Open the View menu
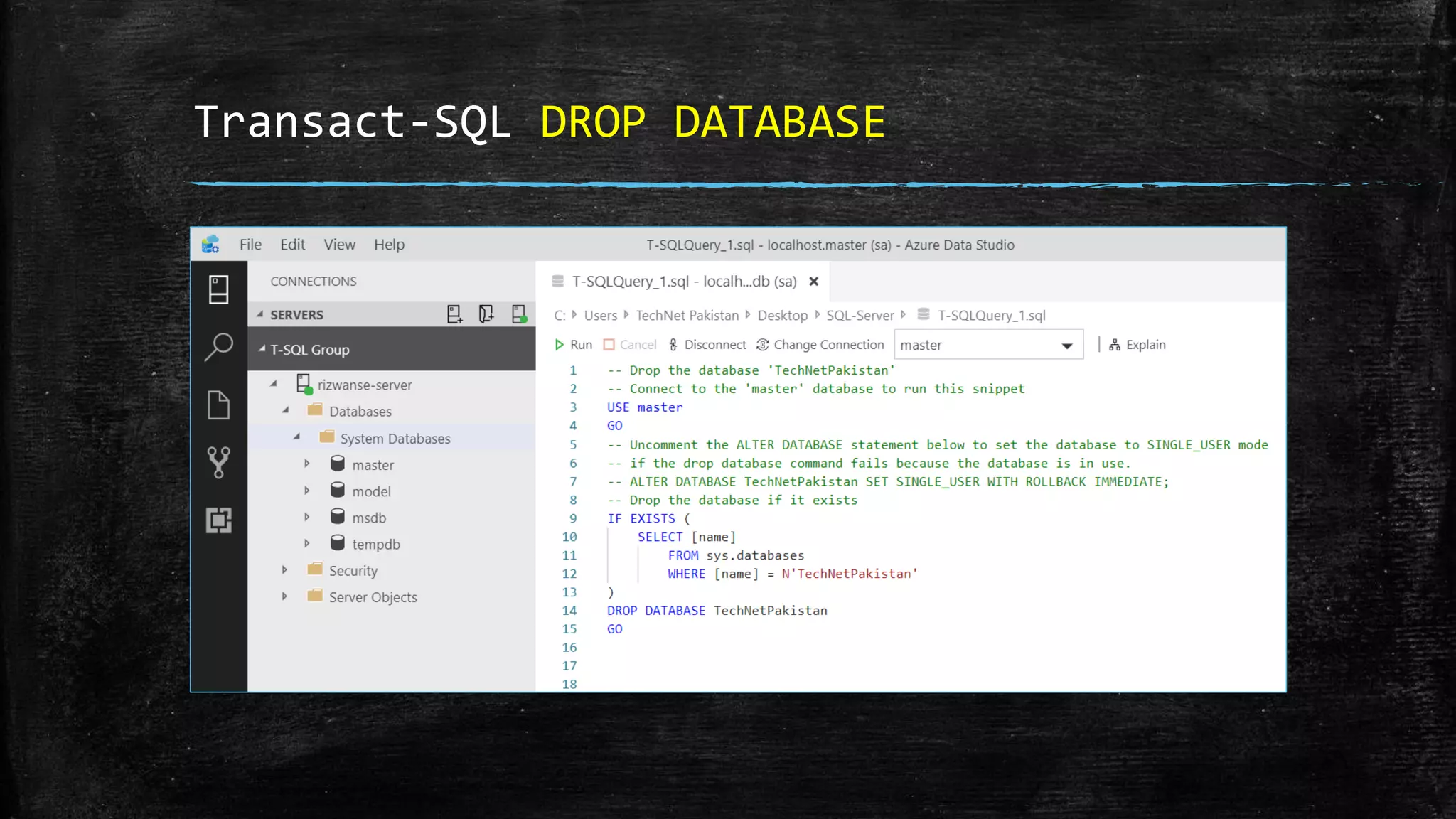 pyautogui.click(x=339, y=245)
